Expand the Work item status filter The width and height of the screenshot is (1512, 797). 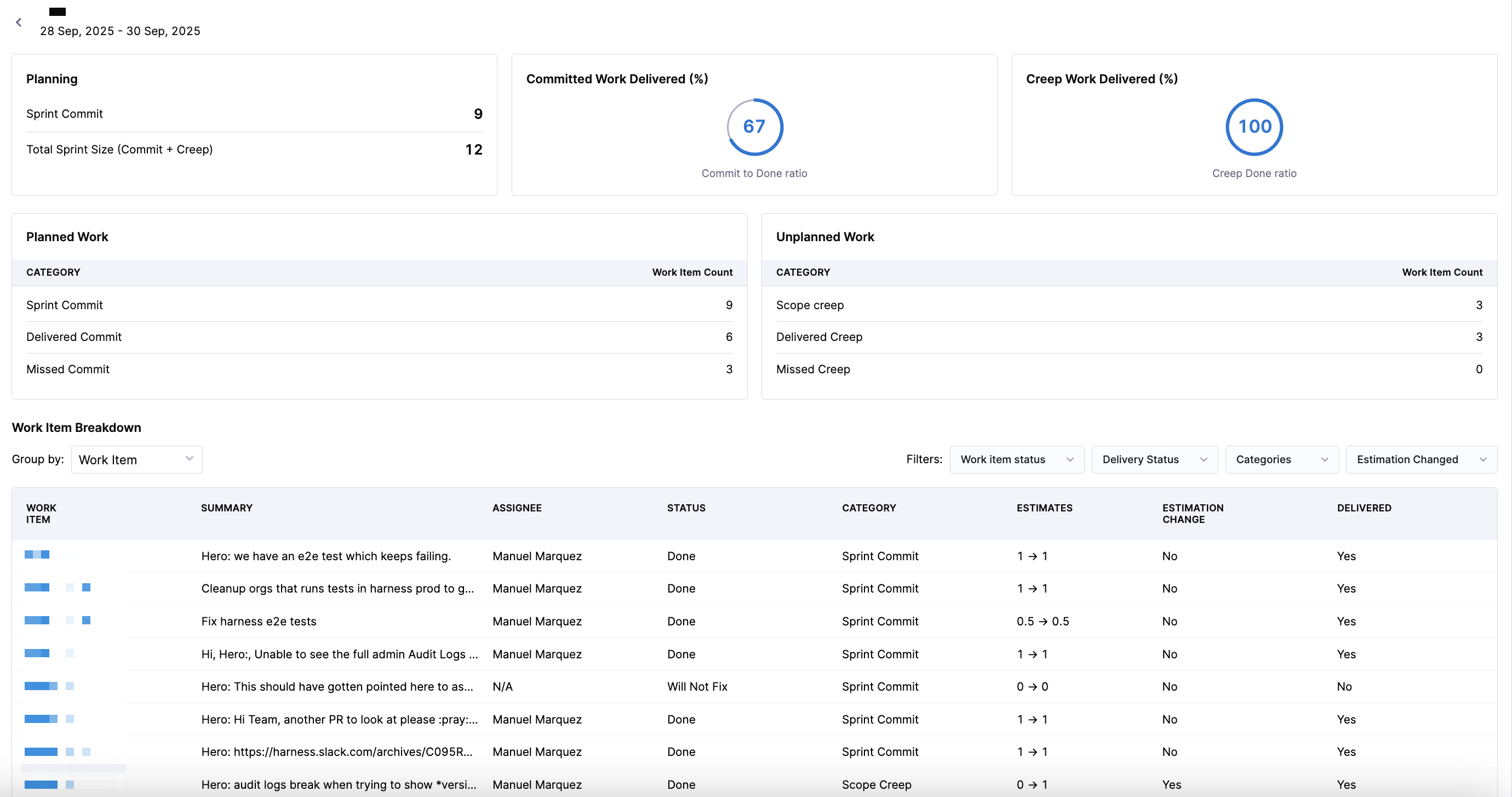[1016, 459]
